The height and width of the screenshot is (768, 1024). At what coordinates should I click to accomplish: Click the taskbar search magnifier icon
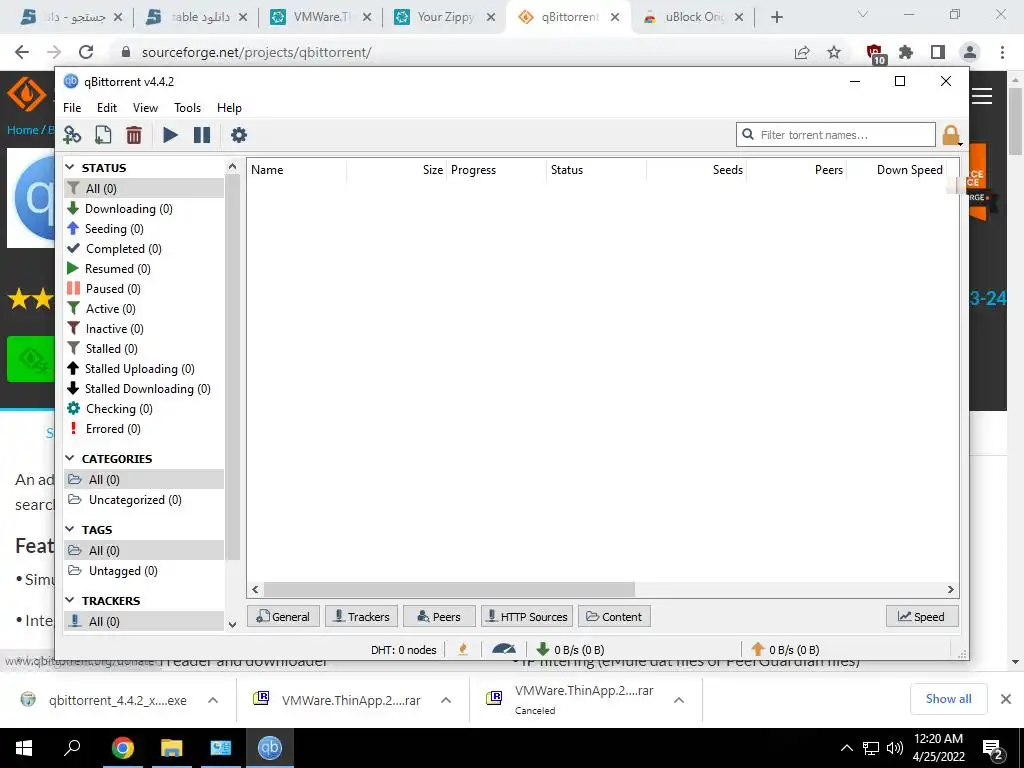[x=72, y=748]
